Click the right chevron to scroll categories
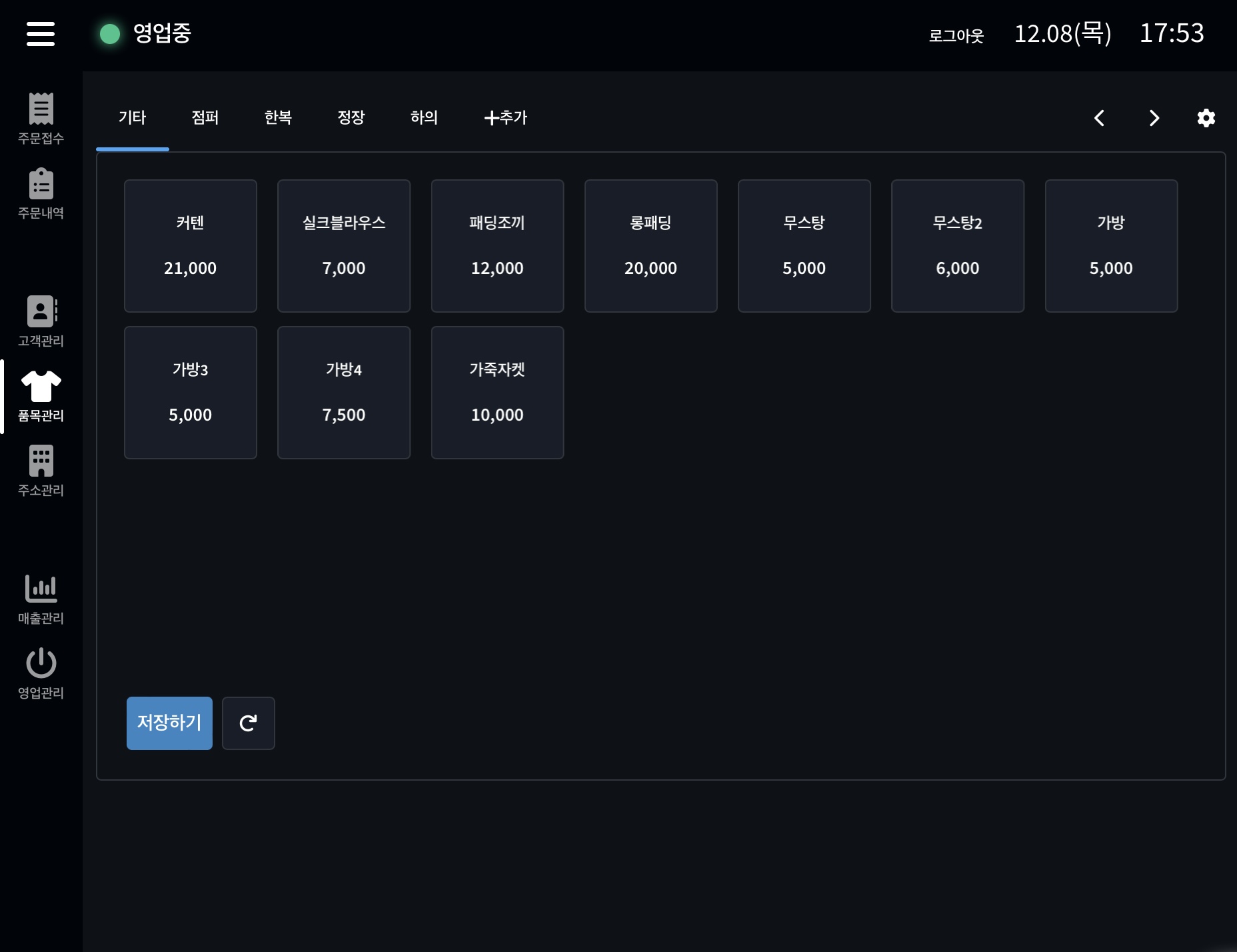Screen dimensions: 1237x952 tap(1154, 118)
